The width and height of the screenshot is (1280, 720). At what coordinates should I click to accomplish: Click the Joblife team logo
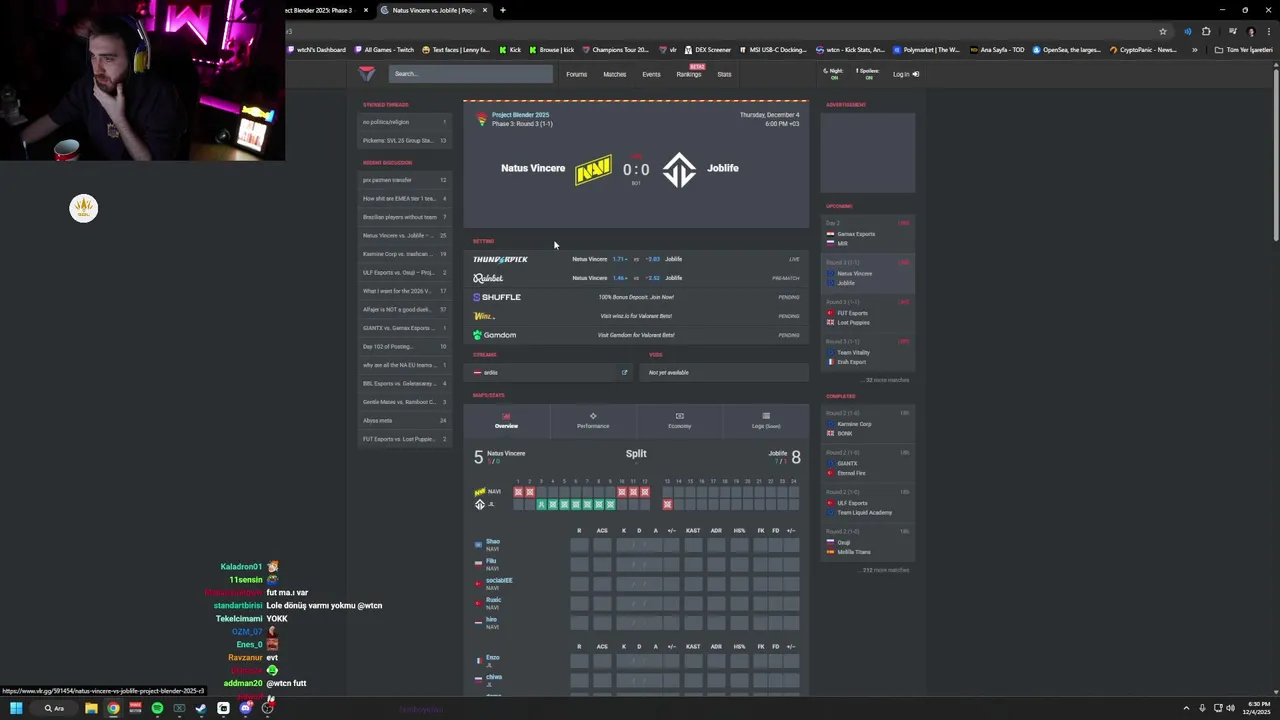[x=679, y=169]
